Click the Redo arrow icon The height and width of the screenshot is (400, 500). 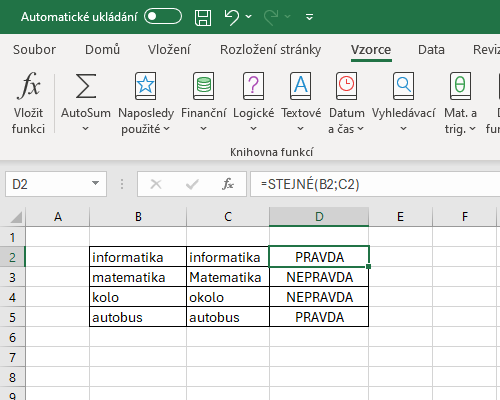coord(271,17)
